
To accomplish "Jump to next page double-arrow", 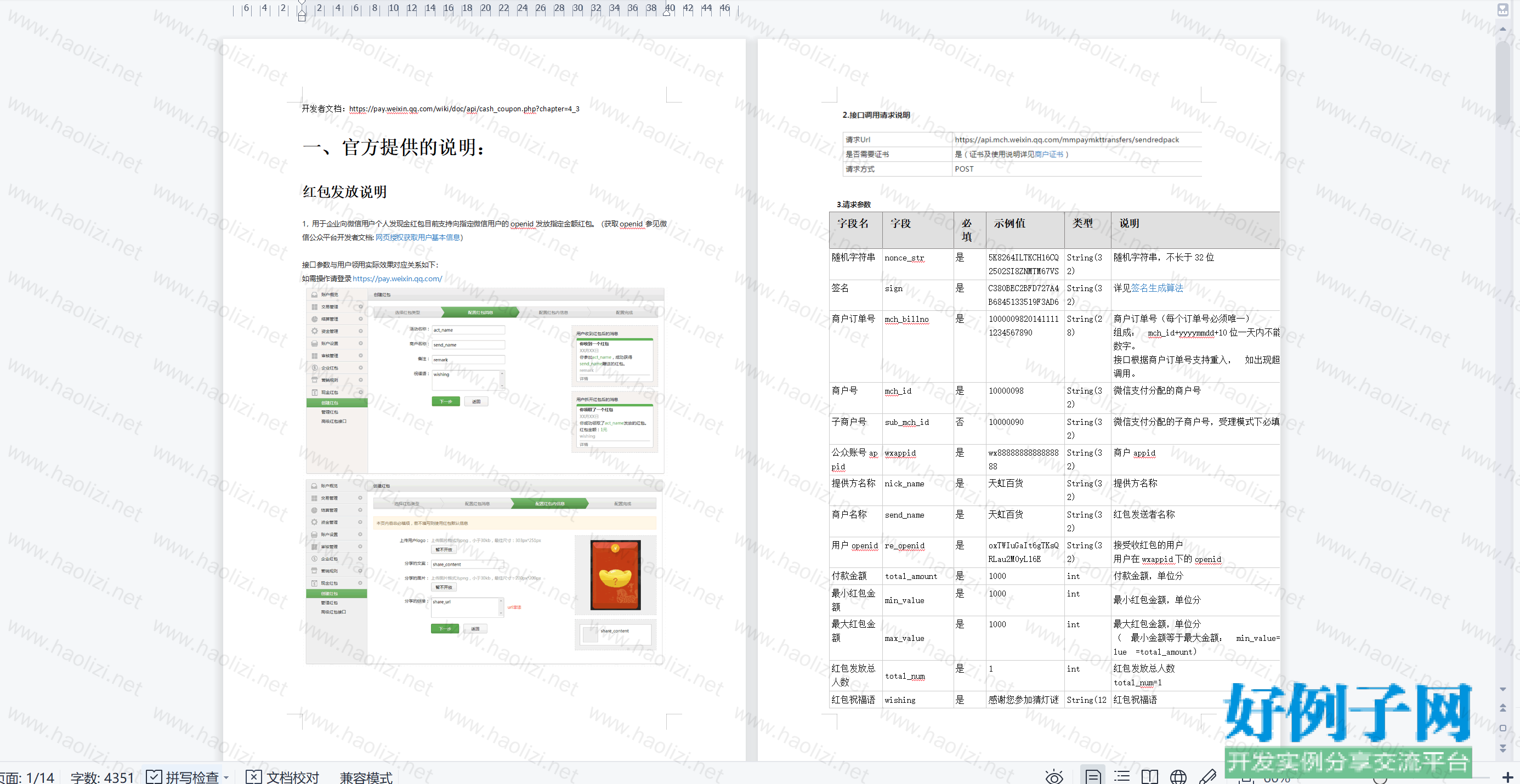I will pos(1503,748).
